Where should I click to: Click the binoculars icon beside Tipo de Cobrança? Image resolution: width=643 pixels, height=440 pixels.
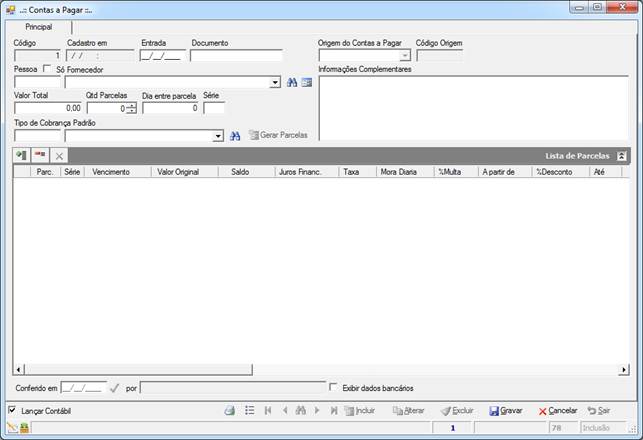235,136
